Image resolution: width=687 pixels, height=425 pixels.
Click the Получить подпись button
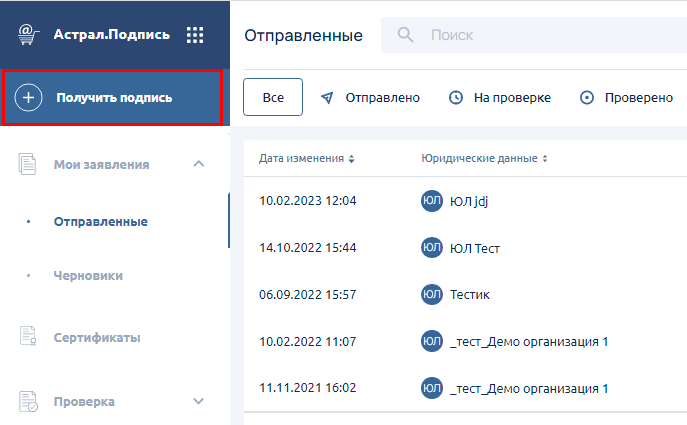[x=113, y=98]
